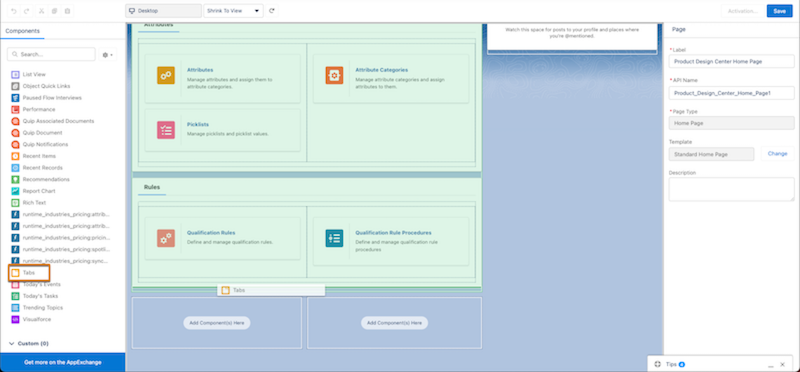Switch to the Components tab
Viewport: 800px width, 372px height.
(x=22, y=31)
